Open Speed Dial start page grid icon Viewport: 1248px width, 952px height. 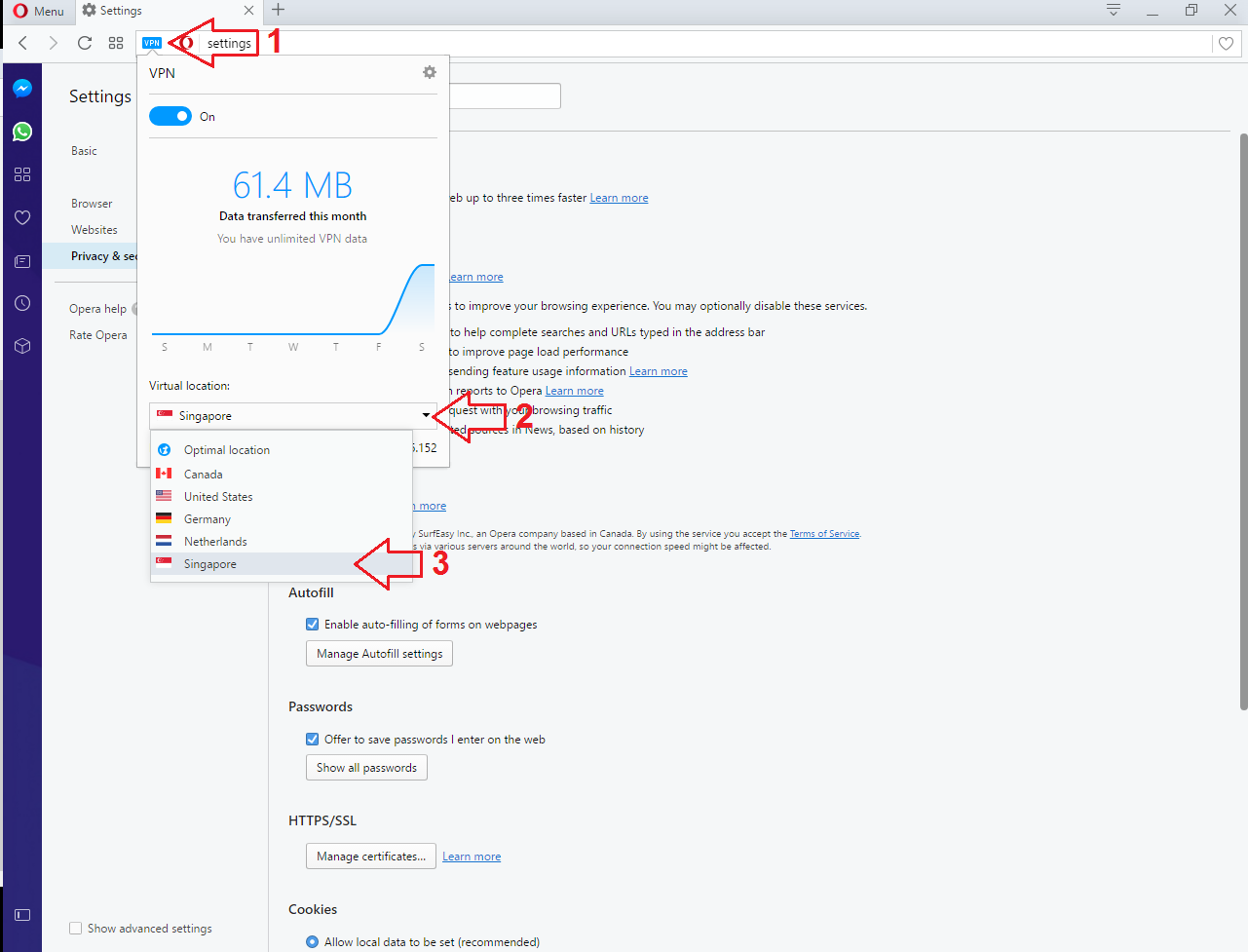pyautogui.click(x=116, y=43)
